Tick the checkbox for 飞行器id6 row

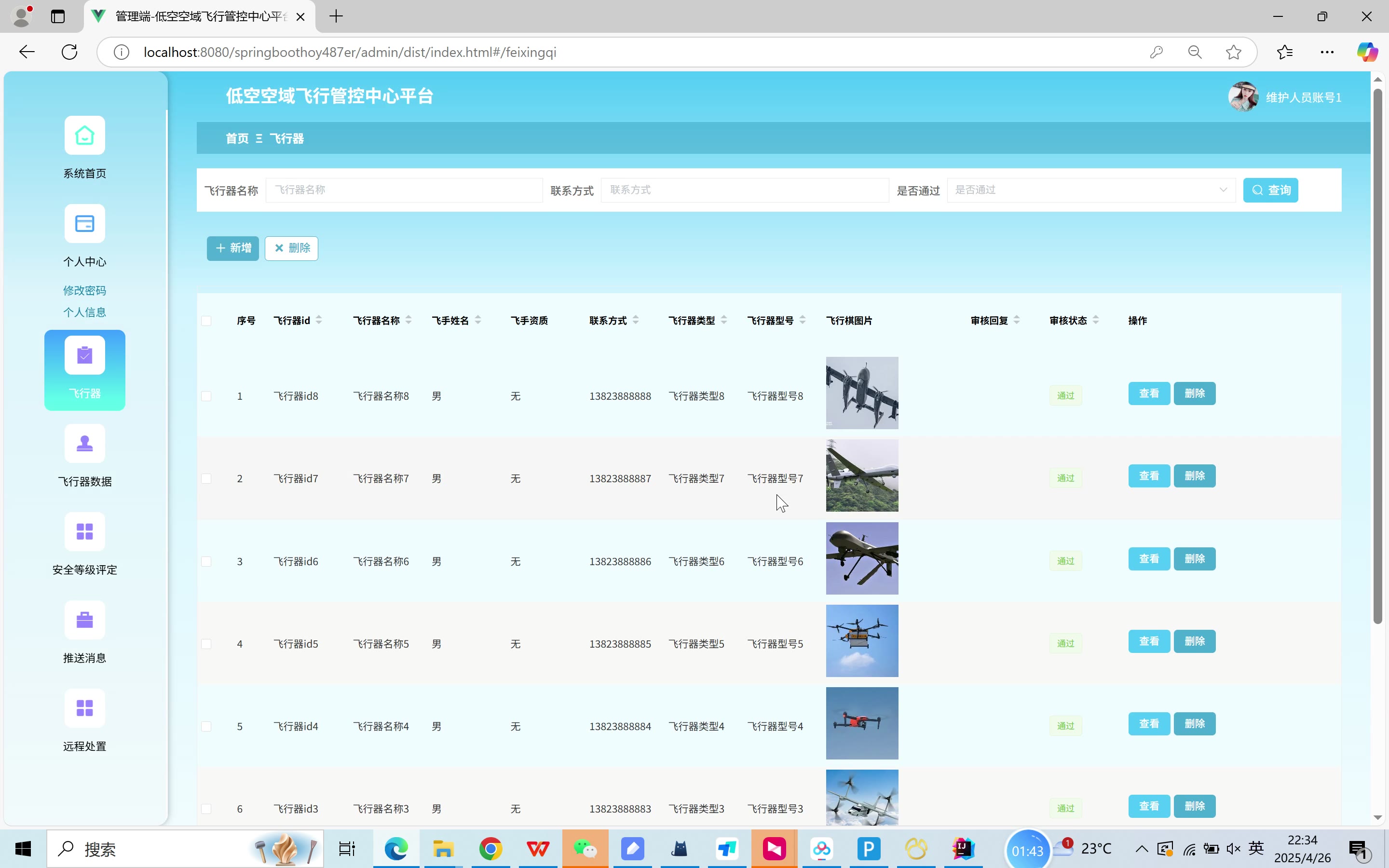206,561
